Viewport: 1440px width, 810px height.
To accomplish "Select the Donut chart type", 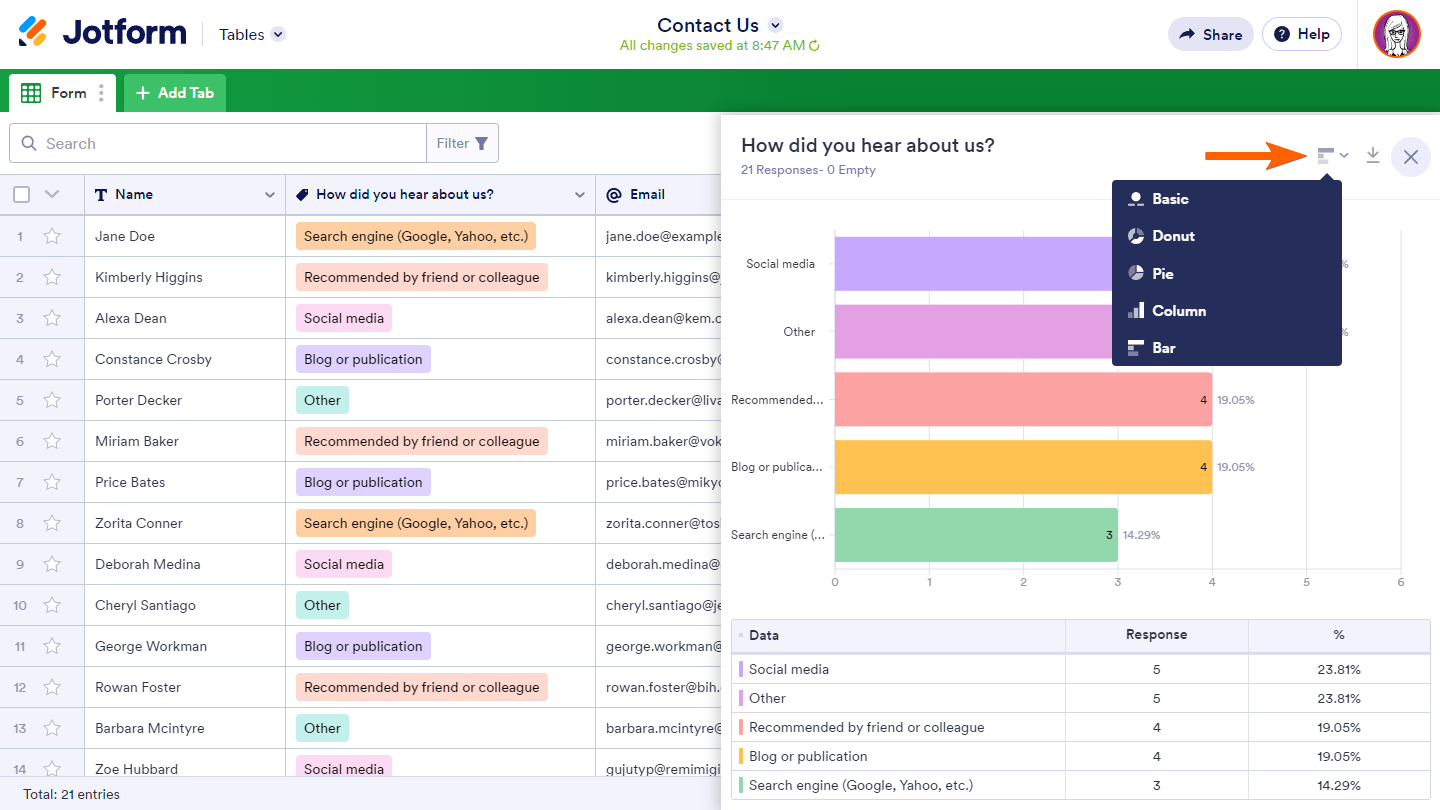I will coord(1173,236).
